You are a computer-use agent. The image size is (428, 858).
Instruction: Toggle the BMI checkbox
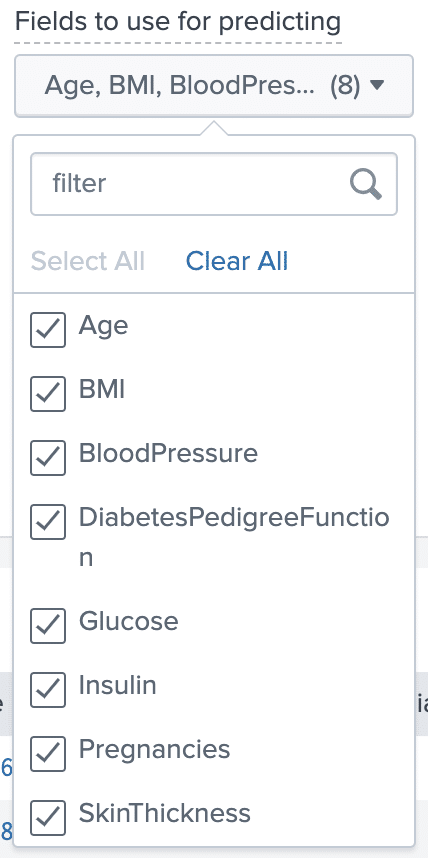(48, 394)
